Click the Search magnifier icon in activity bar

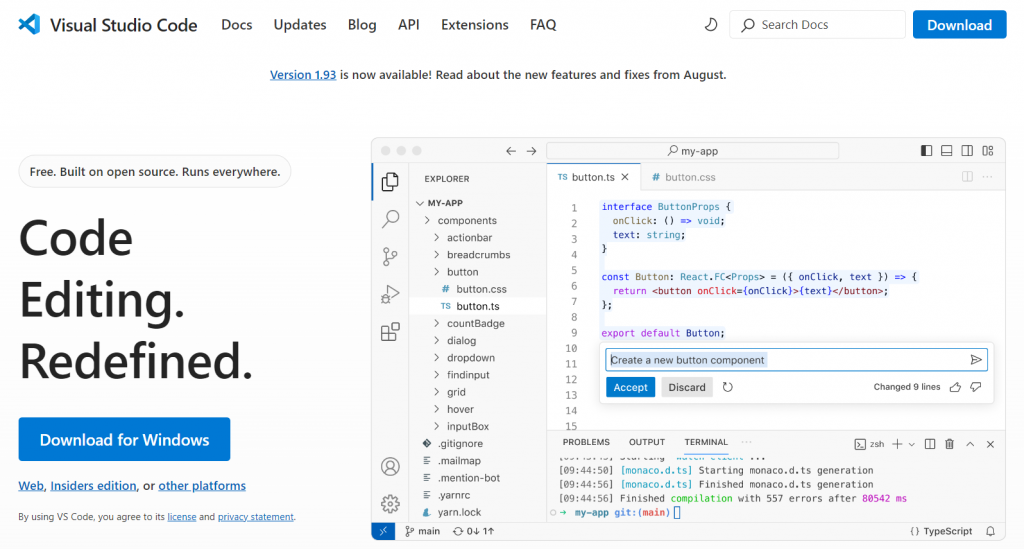391,219
